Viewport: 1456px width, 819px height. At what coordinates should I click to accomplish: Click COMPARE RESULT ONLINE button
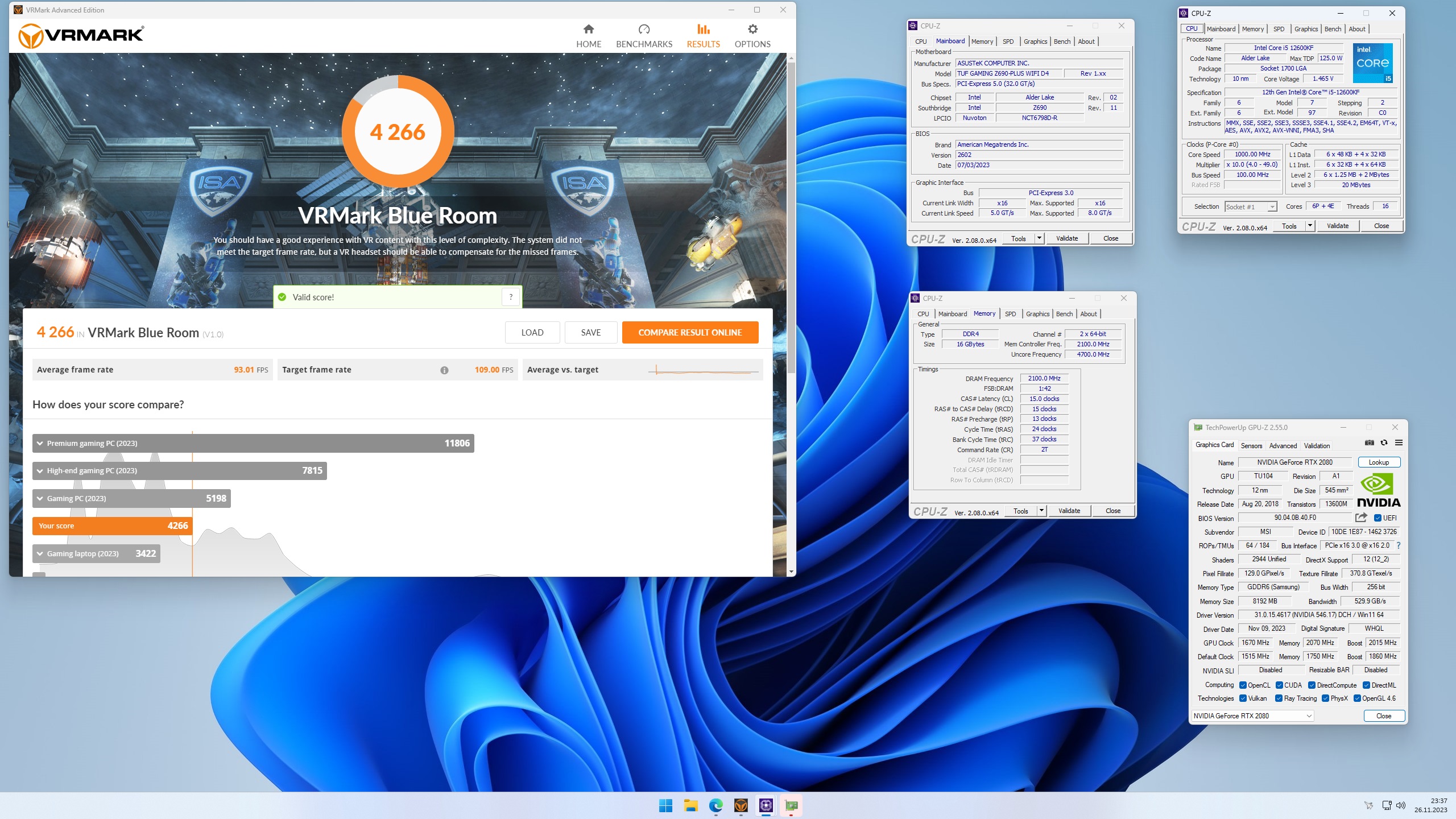click(690, 333)
